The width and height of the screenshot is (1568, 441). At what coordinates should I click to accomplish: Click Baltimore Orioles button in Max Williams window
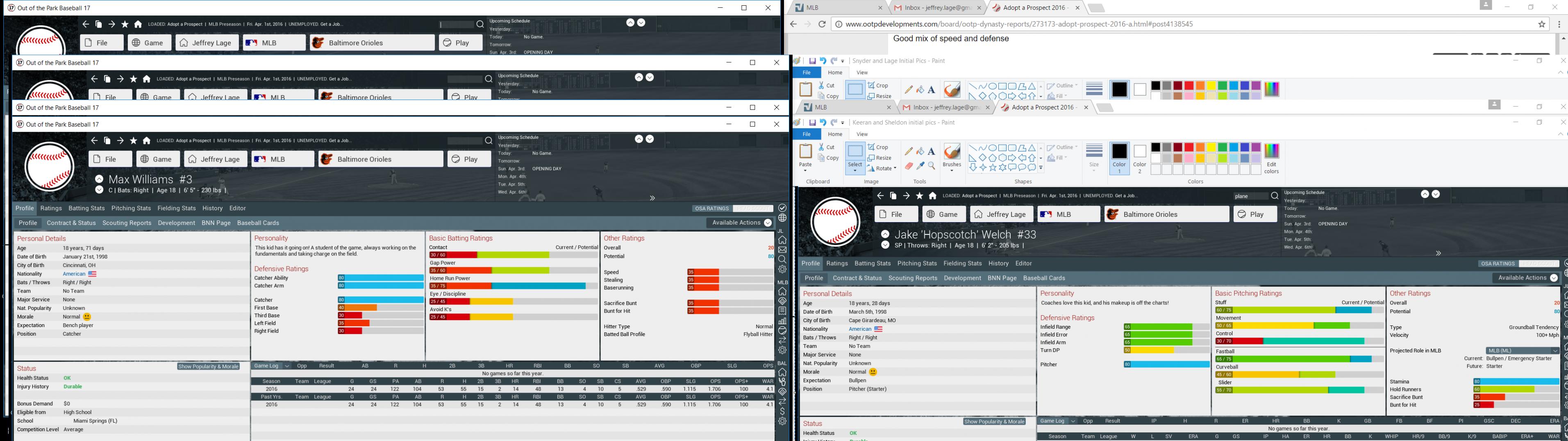380,159
